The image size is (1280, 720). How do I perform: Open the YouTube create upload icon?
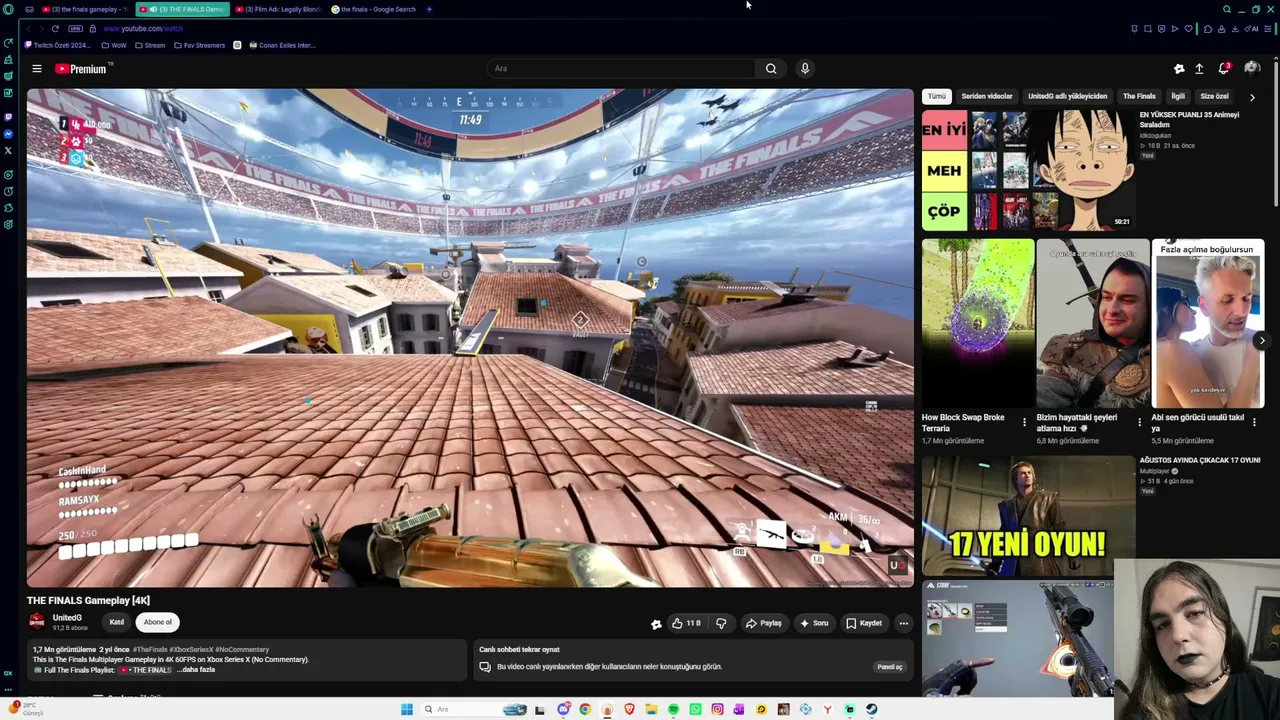[x=1199, y=69]
